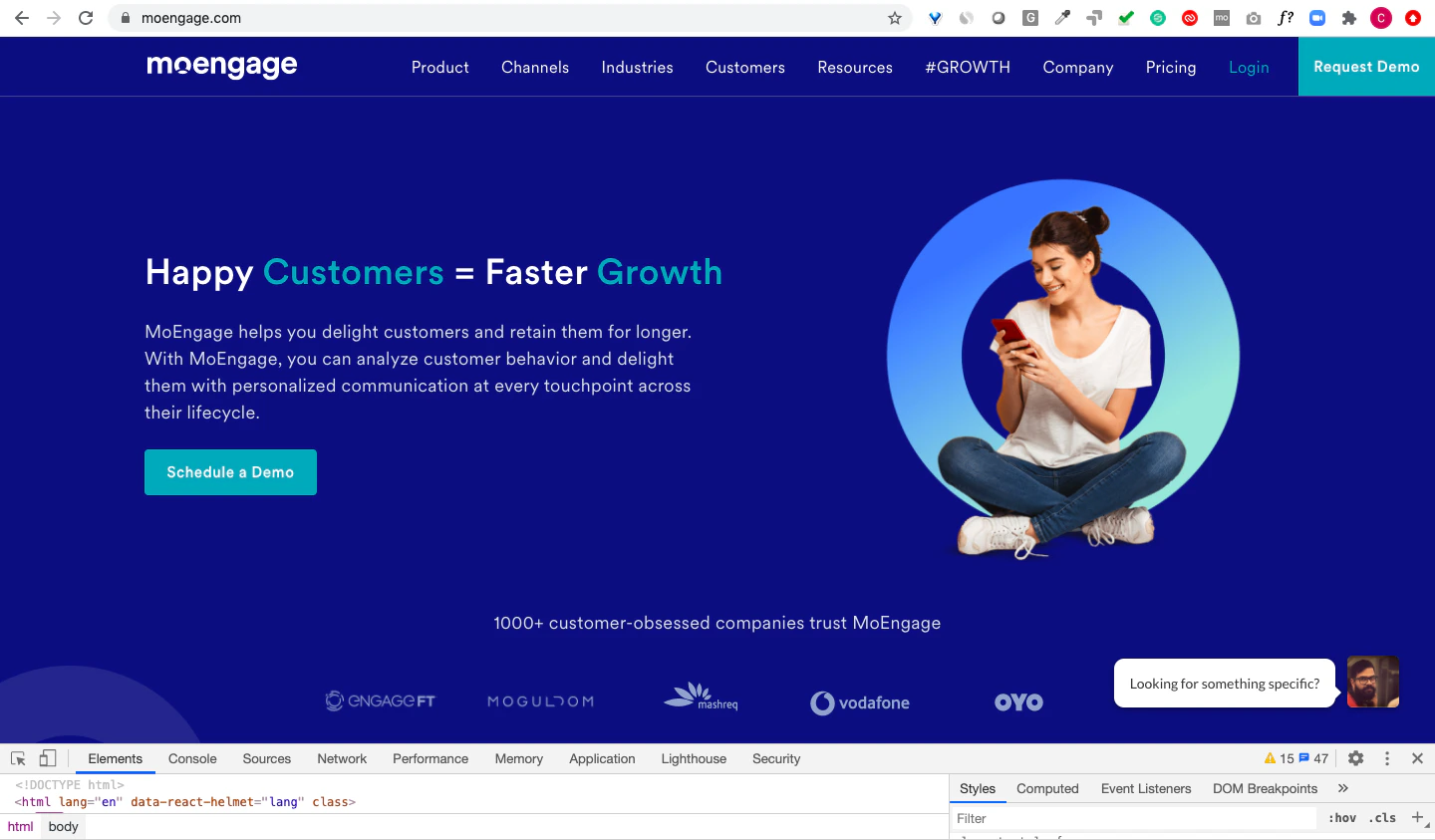1435x840 pixels.
Task: Click the grey 'mo' extension icon
Action: pyautogui.click(x=1222, y=18)
